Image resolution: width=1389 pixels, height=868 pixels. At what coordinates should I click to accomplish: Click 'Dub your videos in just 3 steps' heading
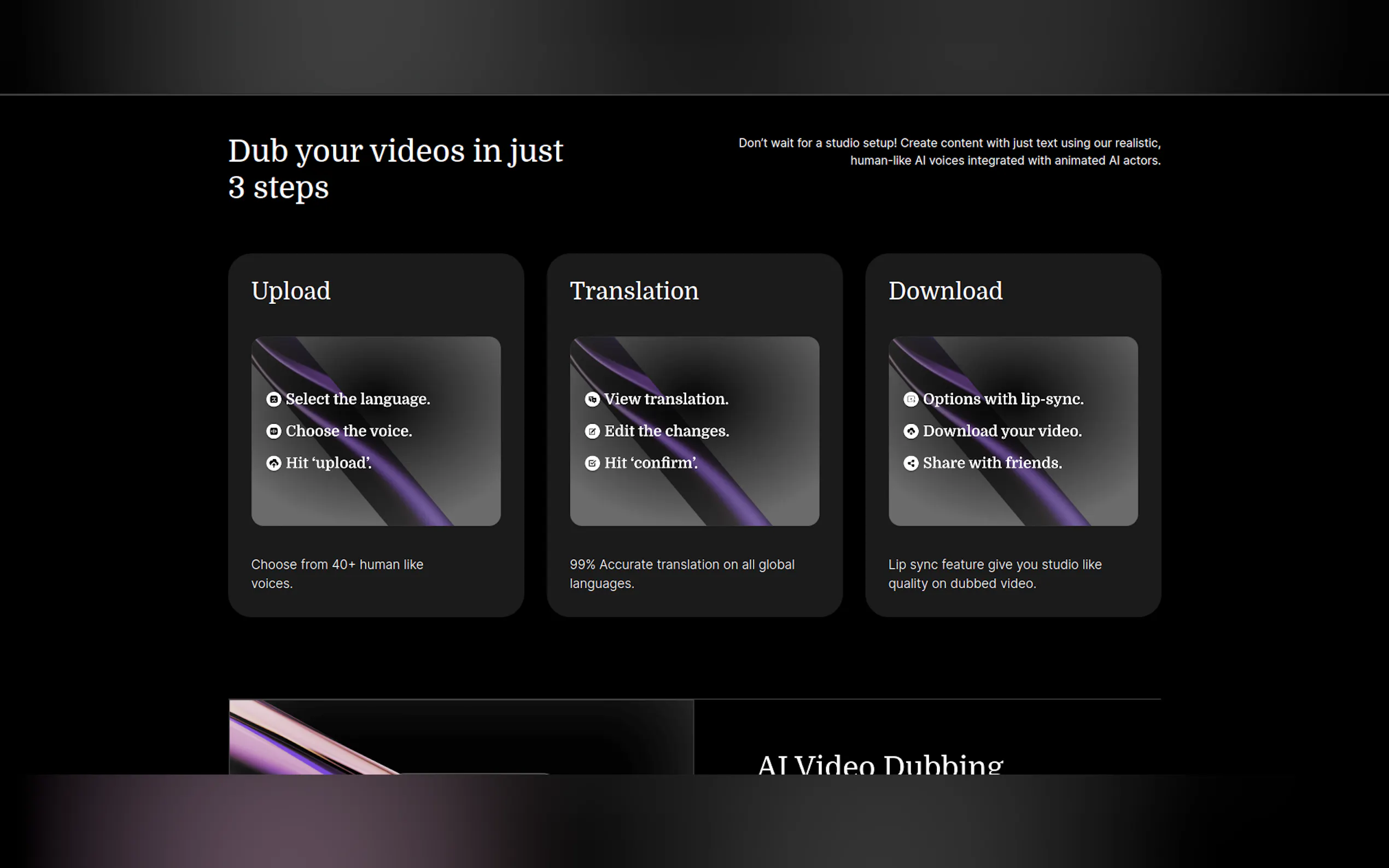click(395, 169)
